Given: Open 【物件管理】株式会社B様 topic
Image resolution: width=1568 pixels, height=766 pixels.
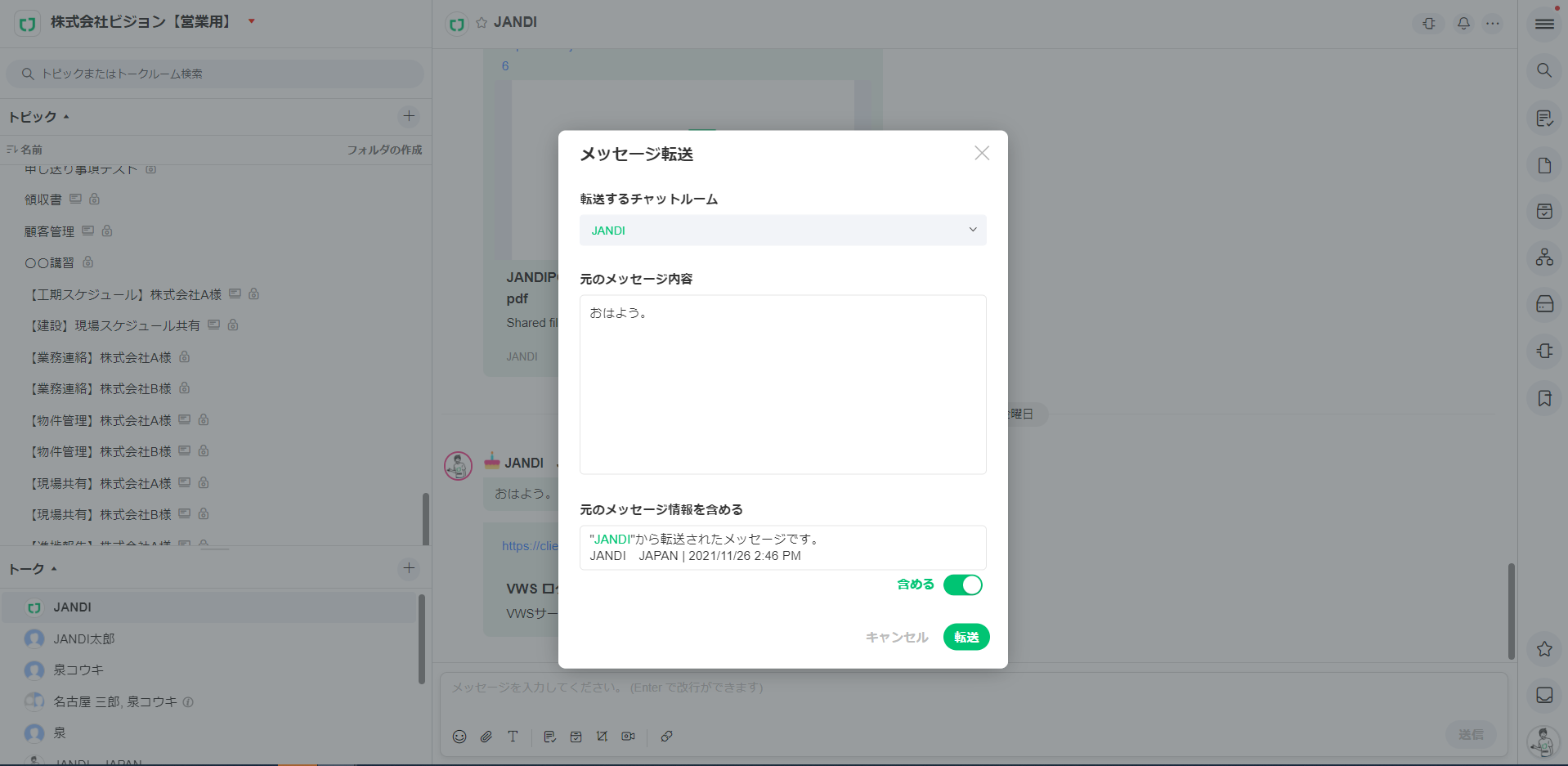Looking at the screenshot, I should coord(101,451).
